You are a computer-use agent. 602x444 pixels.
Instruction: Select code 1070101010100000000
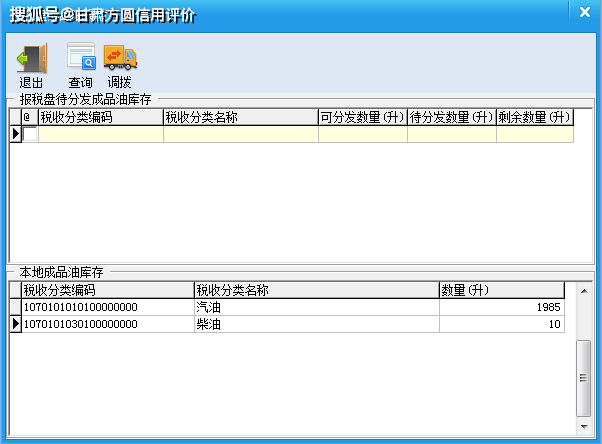[81, 307]
